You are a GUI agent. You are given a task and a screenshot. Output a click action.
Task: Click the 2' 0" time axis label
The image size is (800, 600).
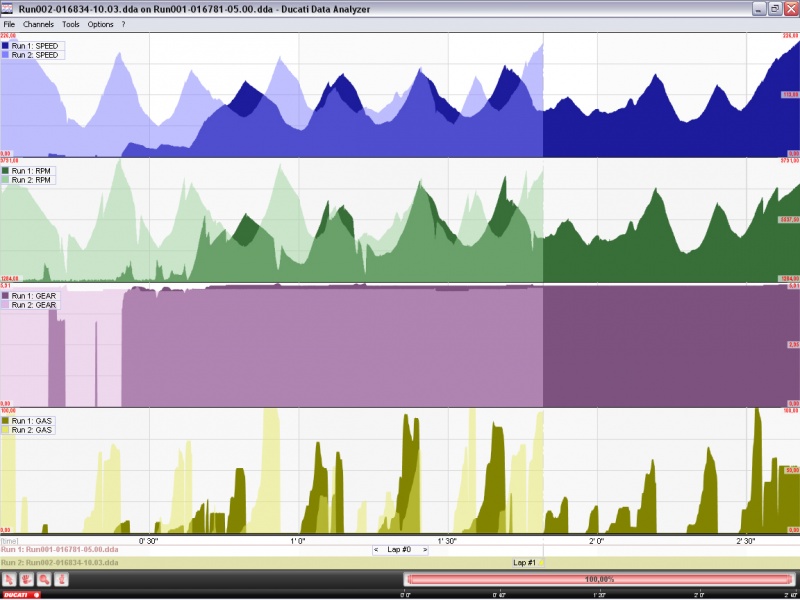point(596,540)
